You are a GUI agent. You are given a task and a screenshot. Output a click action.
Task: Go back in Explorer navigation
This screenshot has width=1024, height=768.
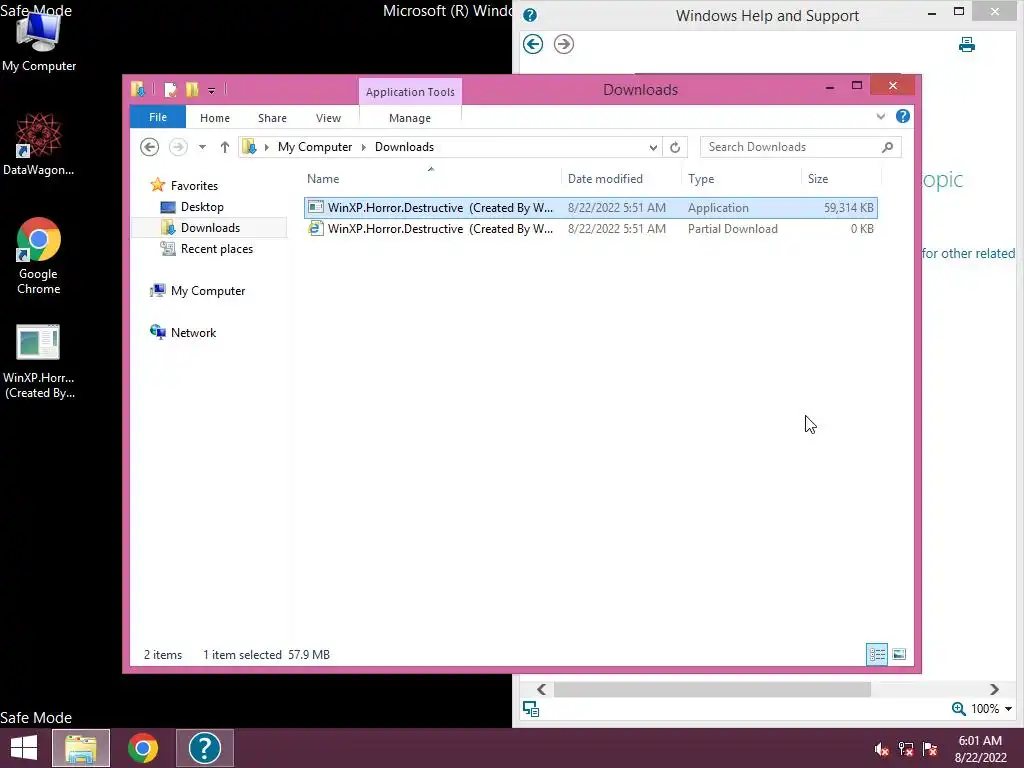150,147
